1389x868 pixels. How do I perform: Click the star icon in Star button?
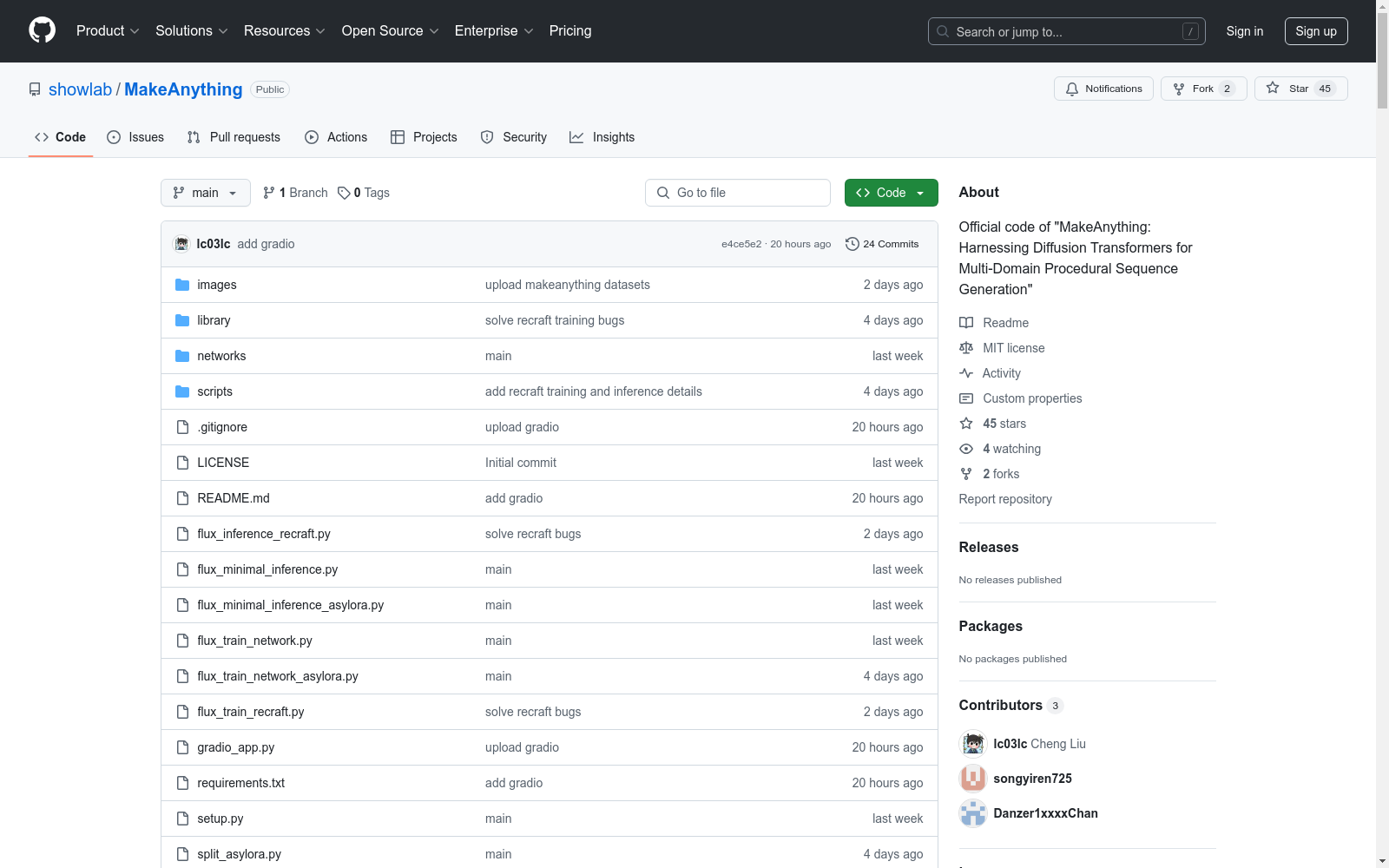tap(1273, 88)
